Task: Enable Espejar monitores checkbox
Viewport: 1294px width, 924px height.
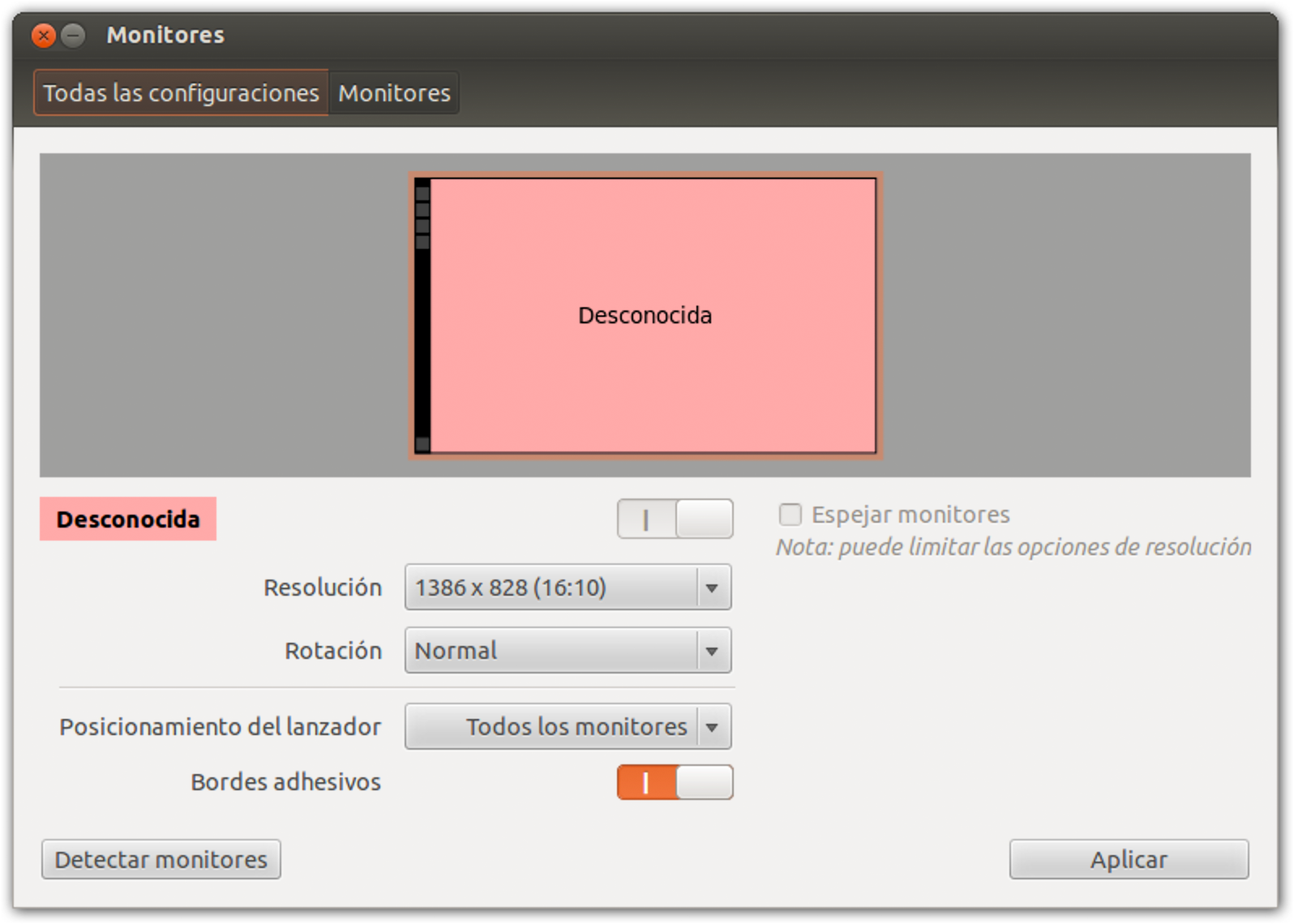Action: click(x=791, y=515)
